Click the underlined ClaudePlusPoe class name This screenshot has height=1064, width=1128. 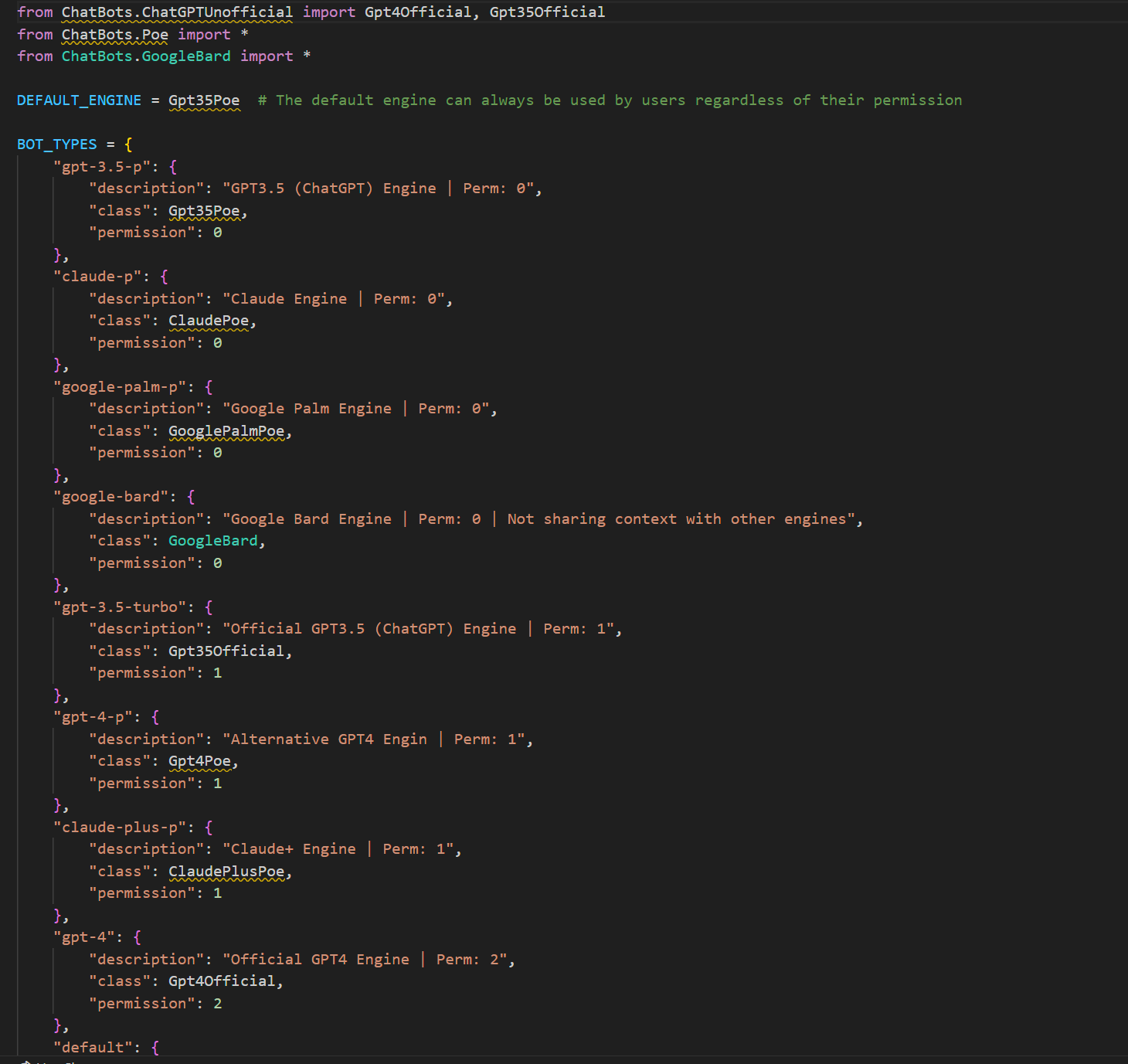(226, 871)
